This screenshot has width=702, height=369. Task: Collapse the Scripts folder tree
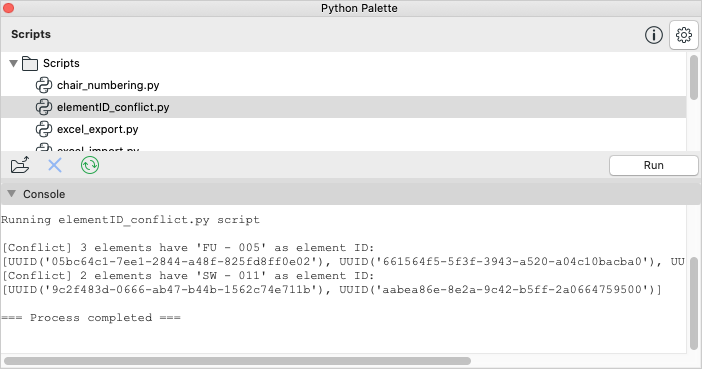[x=13, y=64]
